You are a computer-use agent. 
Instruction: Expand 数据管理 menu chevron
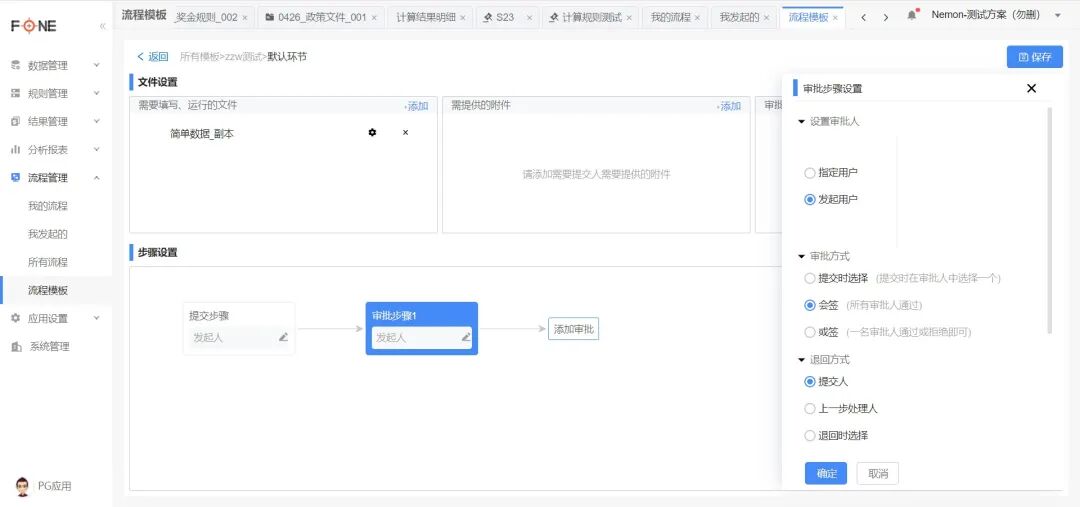click(x=96, y=65)
